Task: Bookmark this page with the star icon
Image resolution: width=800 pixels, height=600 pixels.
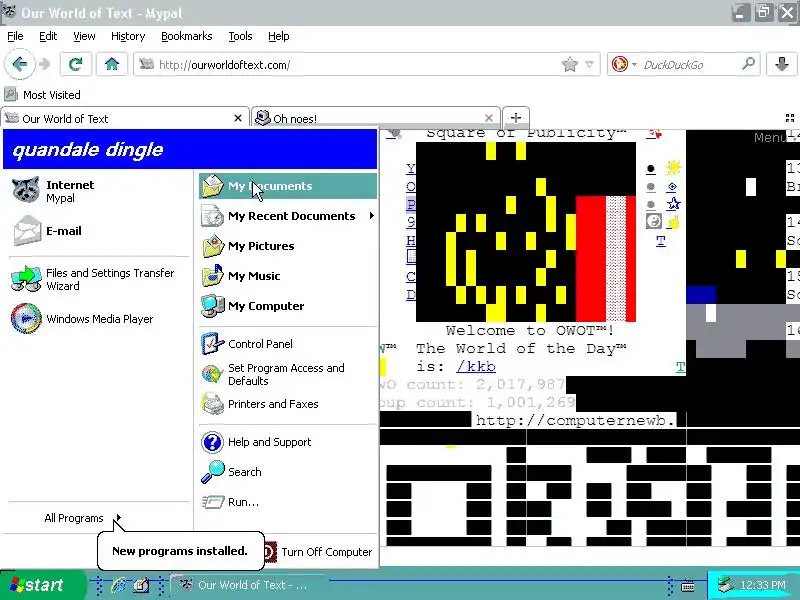Action: 569,65
